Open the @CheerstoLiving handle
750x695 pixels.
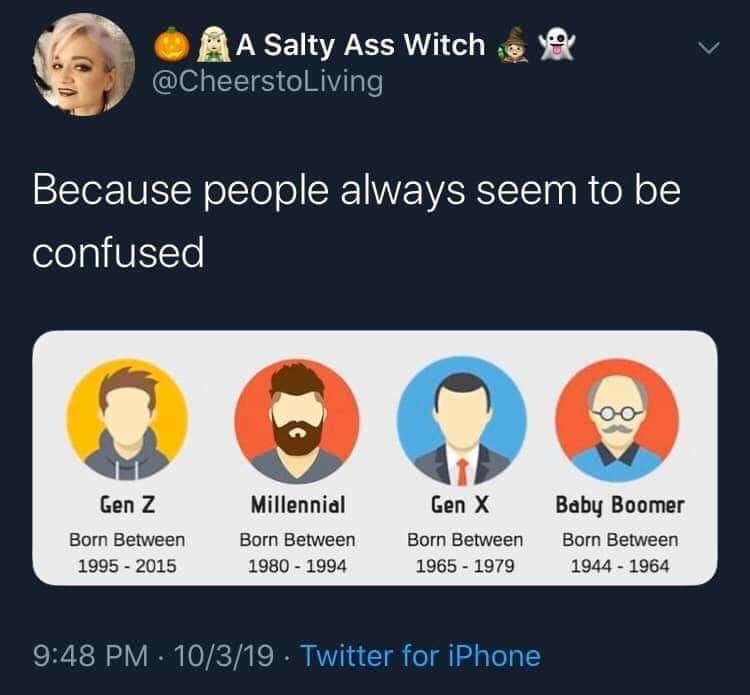[267, 81]
